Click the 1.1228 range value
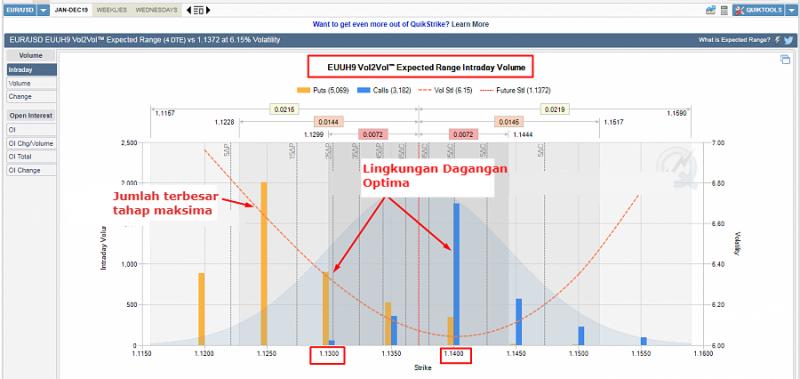The image size is (800, 379). click(224, 122)
